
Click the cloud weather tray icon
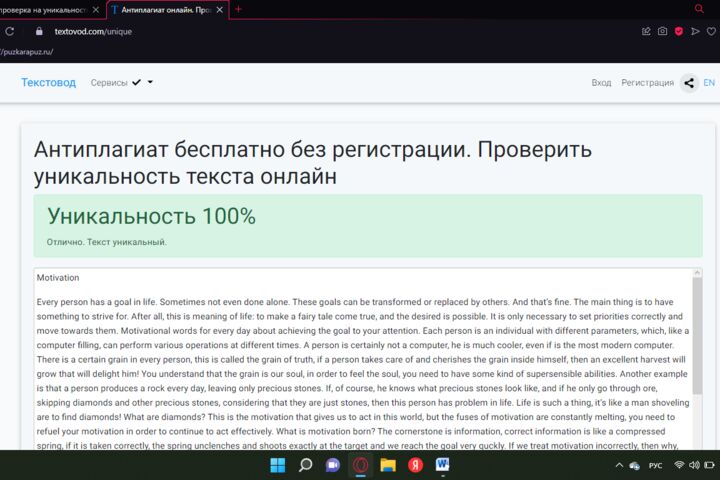tap(635, 466)
